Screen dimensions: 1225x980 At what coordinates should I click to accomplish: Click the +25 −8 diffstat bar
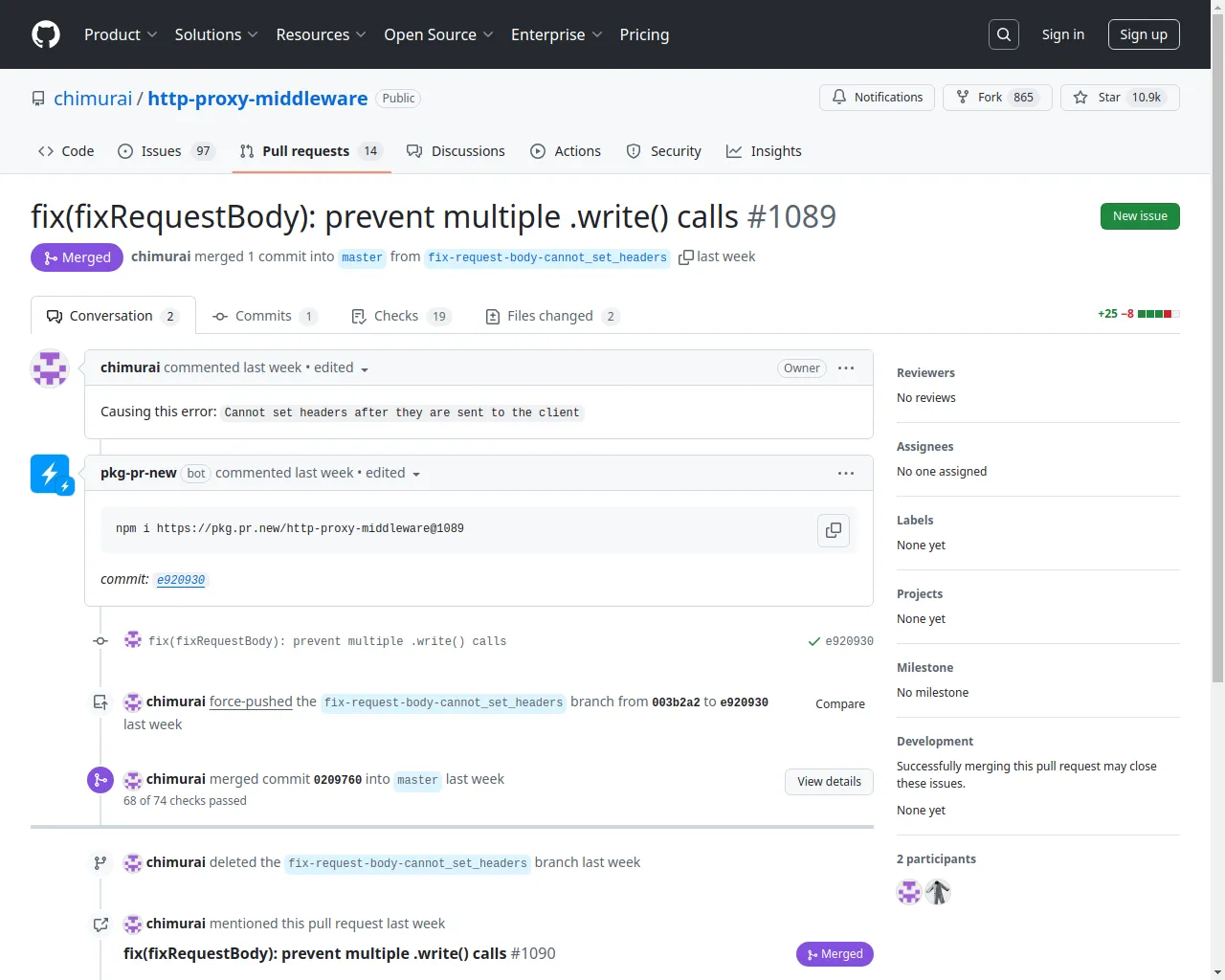[1139, 314]
